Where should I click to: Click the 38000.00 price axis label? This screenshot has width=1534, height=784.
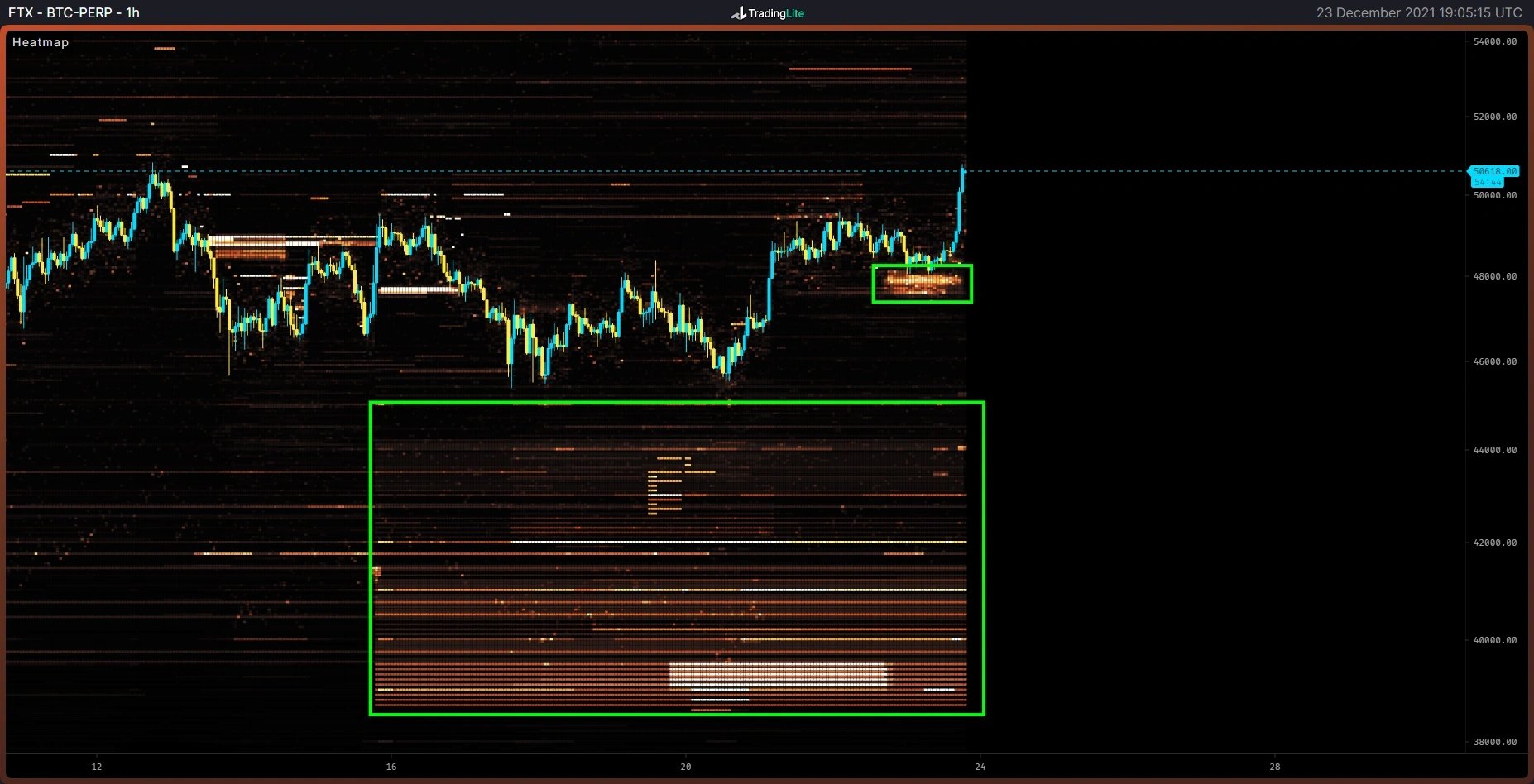click(1494, 742)
